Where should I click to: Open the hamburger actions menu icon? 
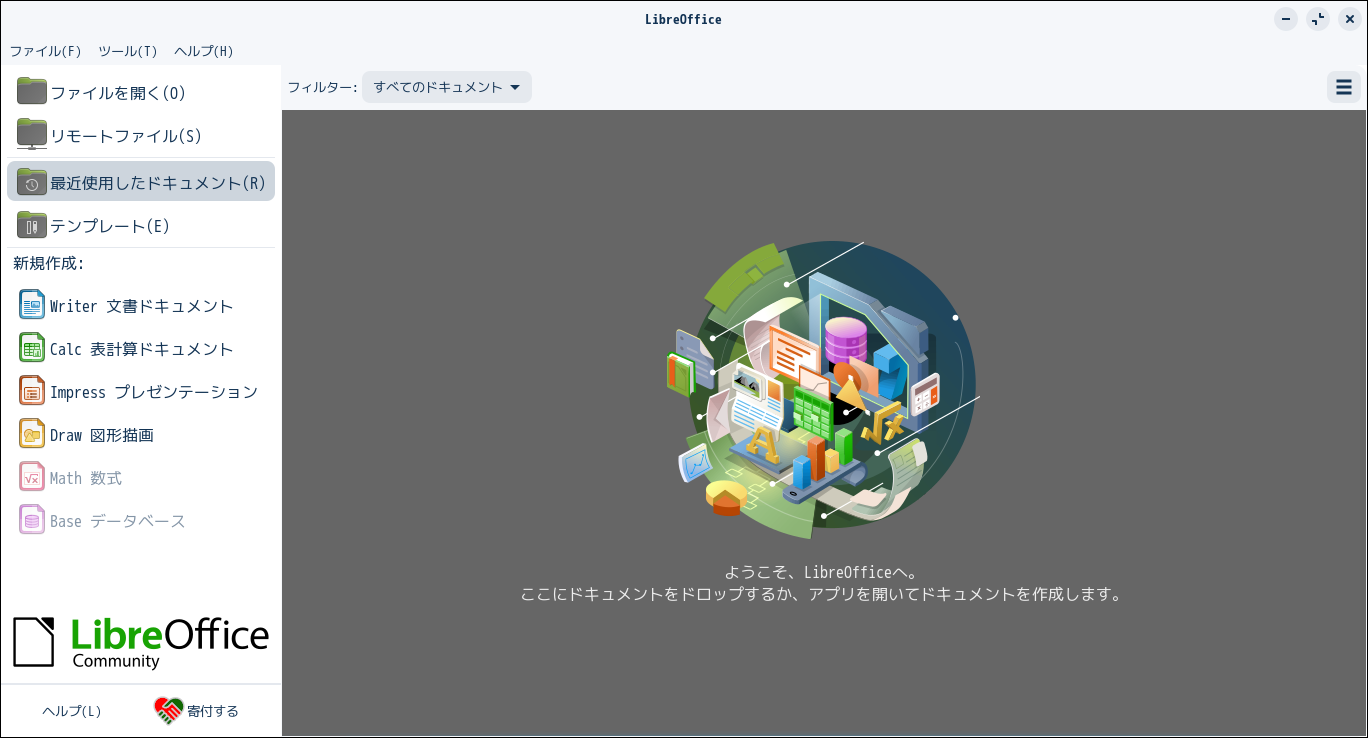click(1344, 87)
